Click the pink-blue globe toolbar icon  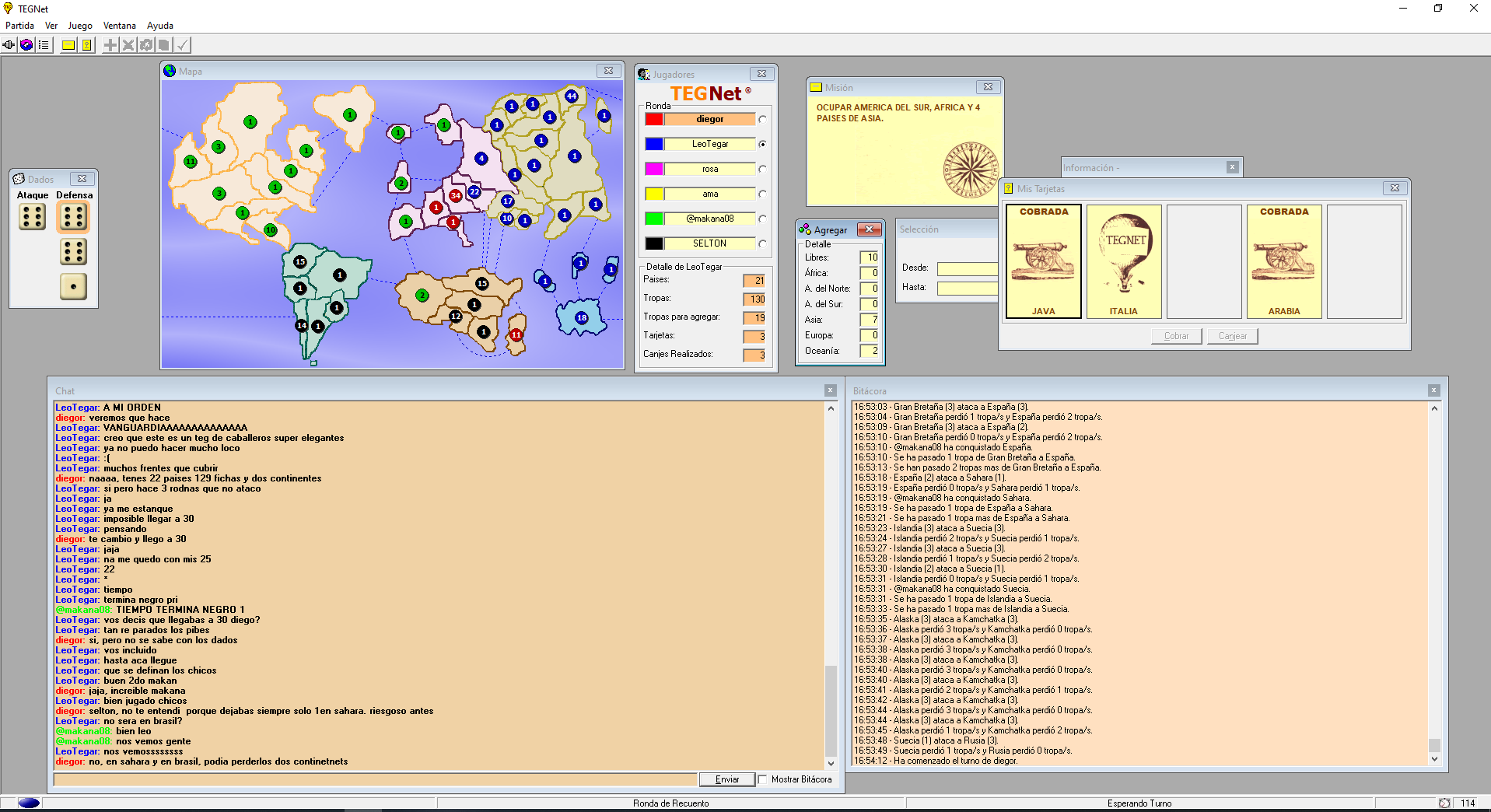click(26, 45)
